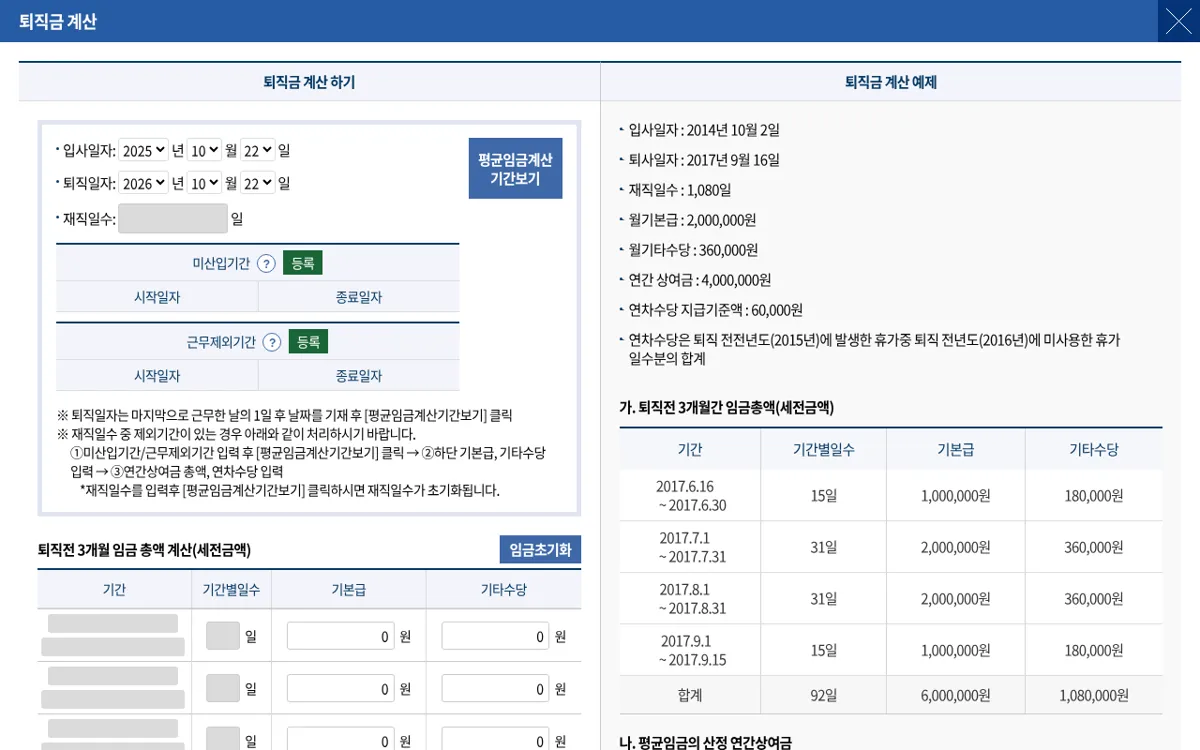Click second row 기간별일수 field

tap(223, 688)
